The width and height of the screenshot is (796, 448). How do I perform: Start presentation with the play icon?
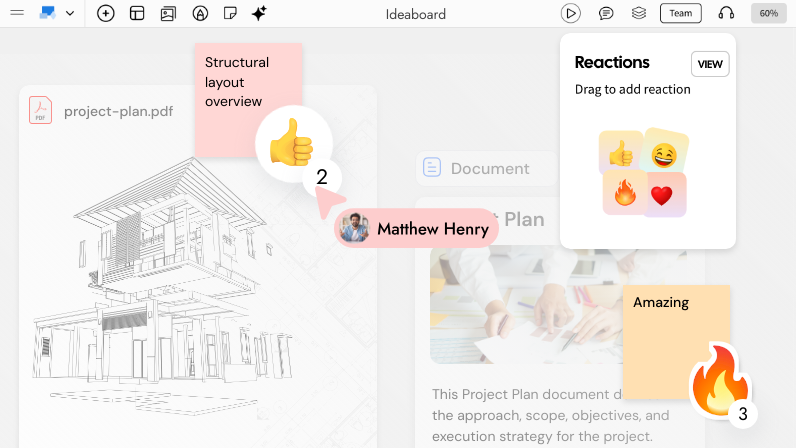tap(571, 14)
